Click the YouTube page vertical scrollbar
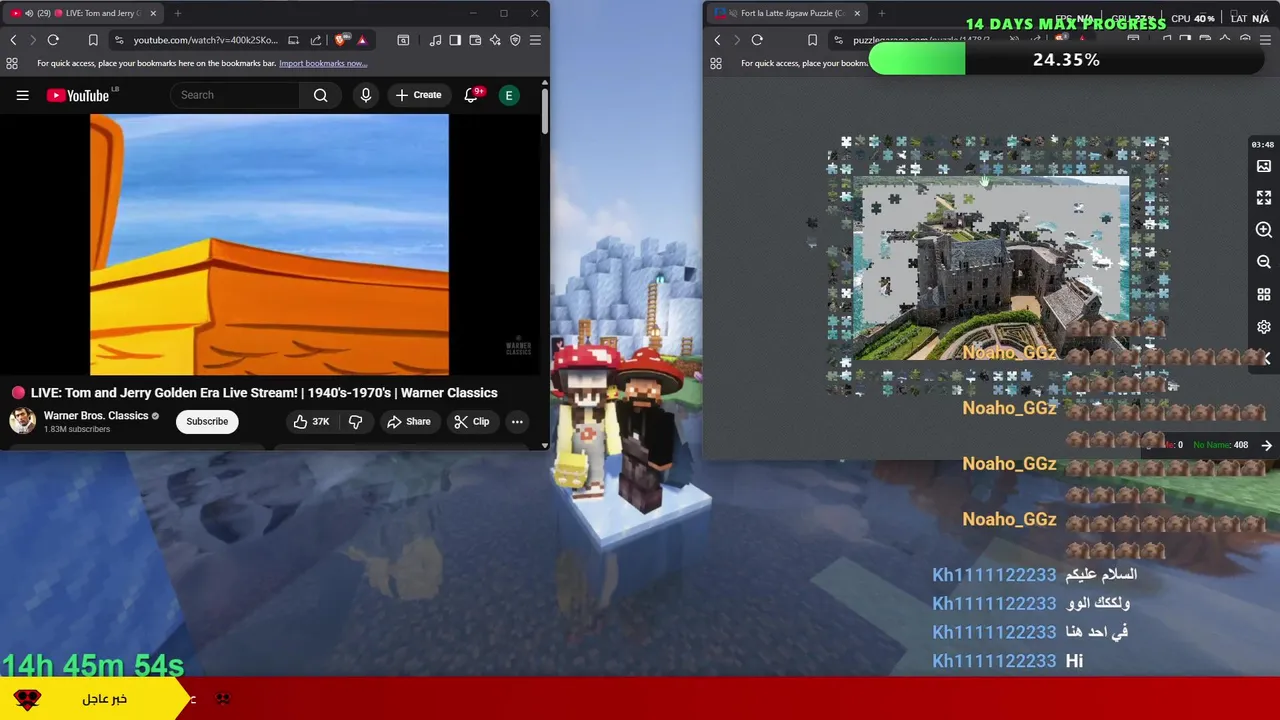Image resolution: width=1280 pixels, height=720 pixels. coord(544,112)
